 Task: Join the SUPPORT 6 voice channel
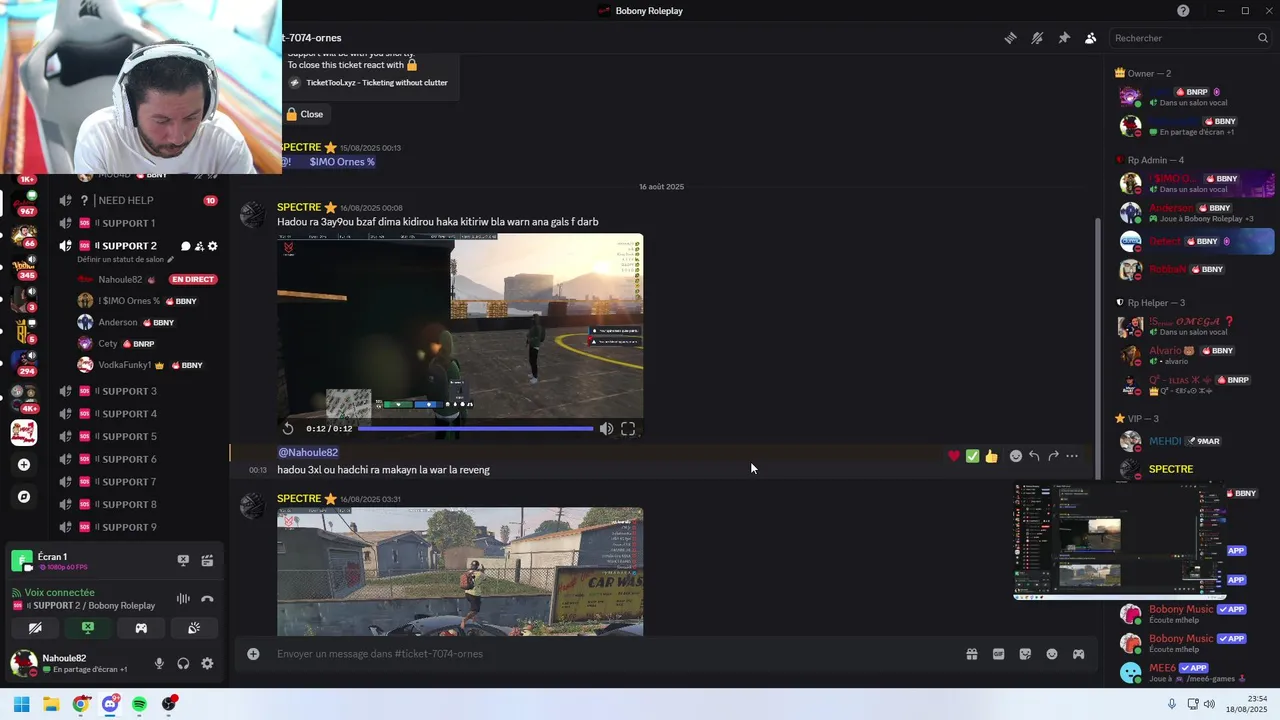pos(140,459)
